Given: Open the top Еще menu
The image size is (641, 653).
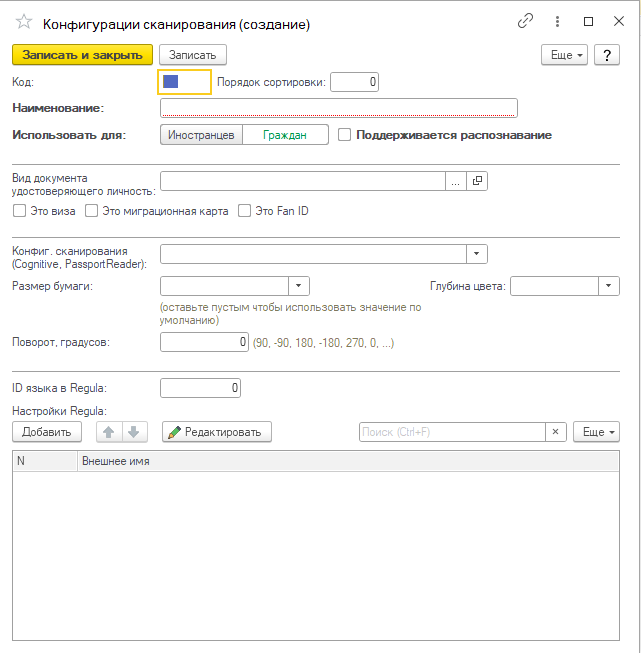Looking at the screenshot, I should pos(564,55).
